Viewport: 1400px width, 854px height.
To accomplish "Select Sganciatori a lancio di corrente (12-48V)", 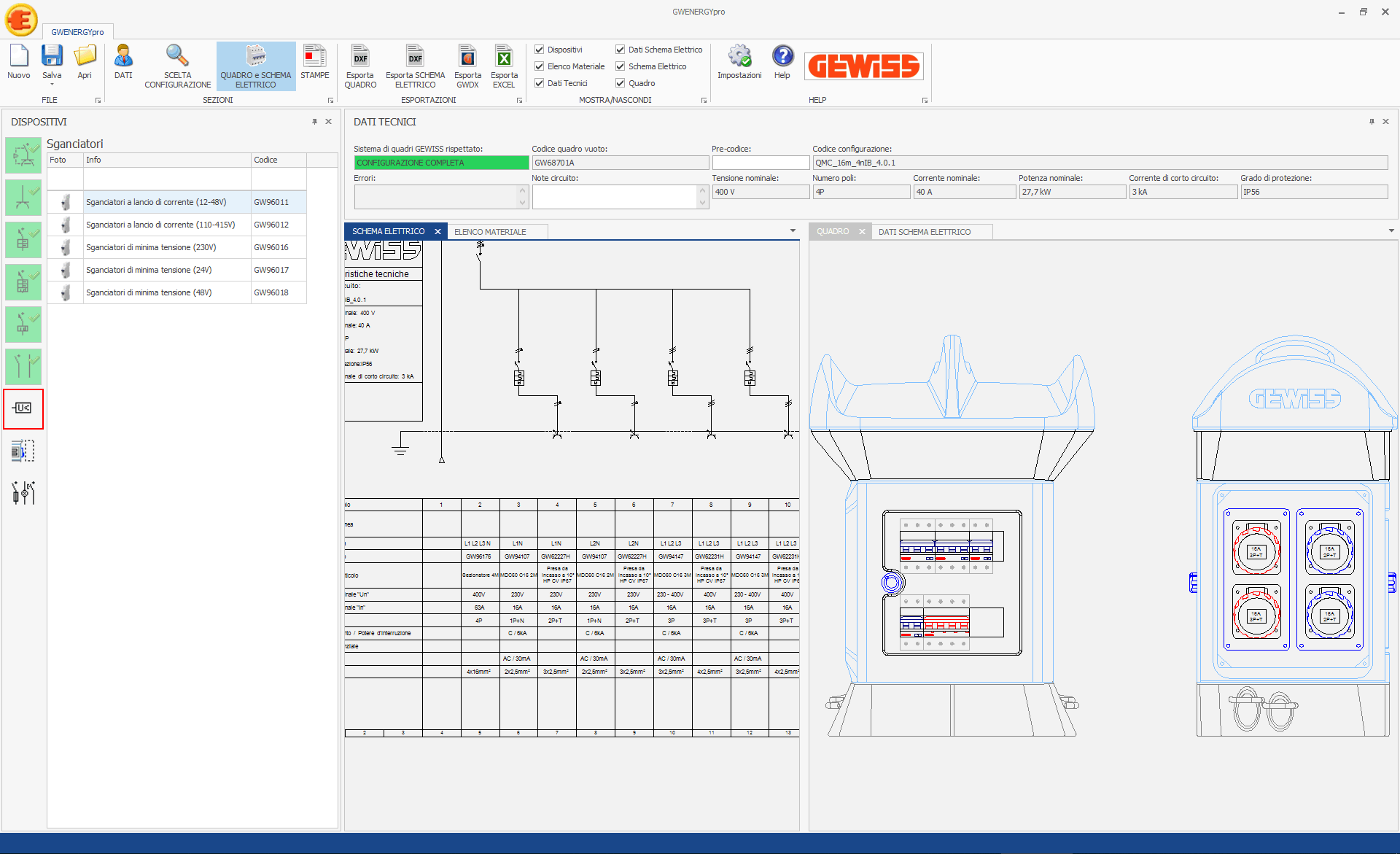I will point(177,202).
